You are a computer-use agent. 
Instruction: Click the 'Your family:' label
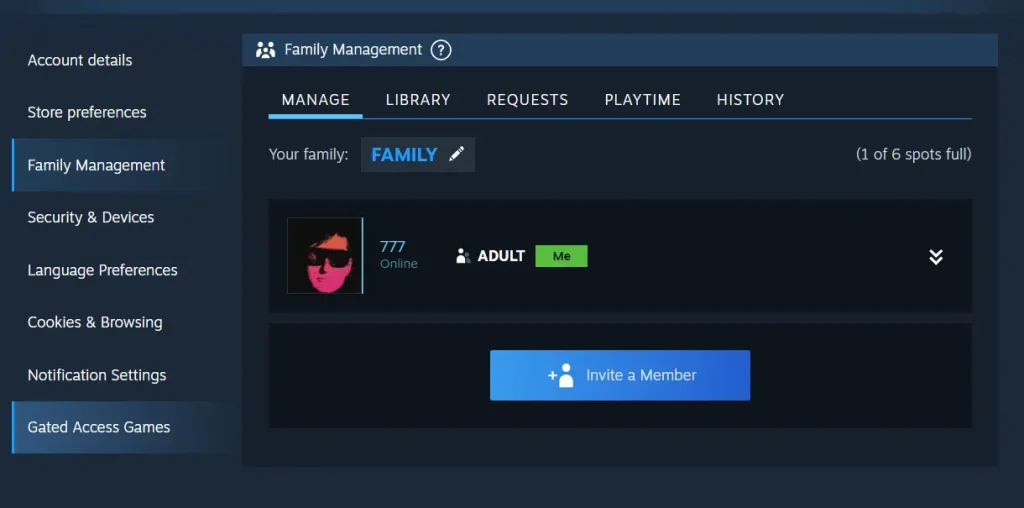pyautogui.click(x=308, y=155)
